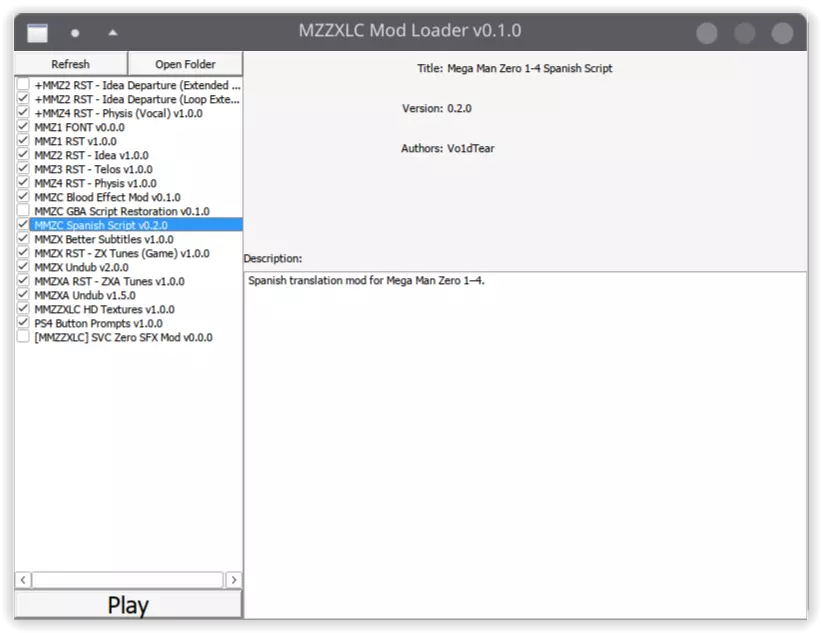Uncheck MMZX RST - ZX Tunes (Game) checkbox
The image size is (821, 633).
(x=23, y=253)
